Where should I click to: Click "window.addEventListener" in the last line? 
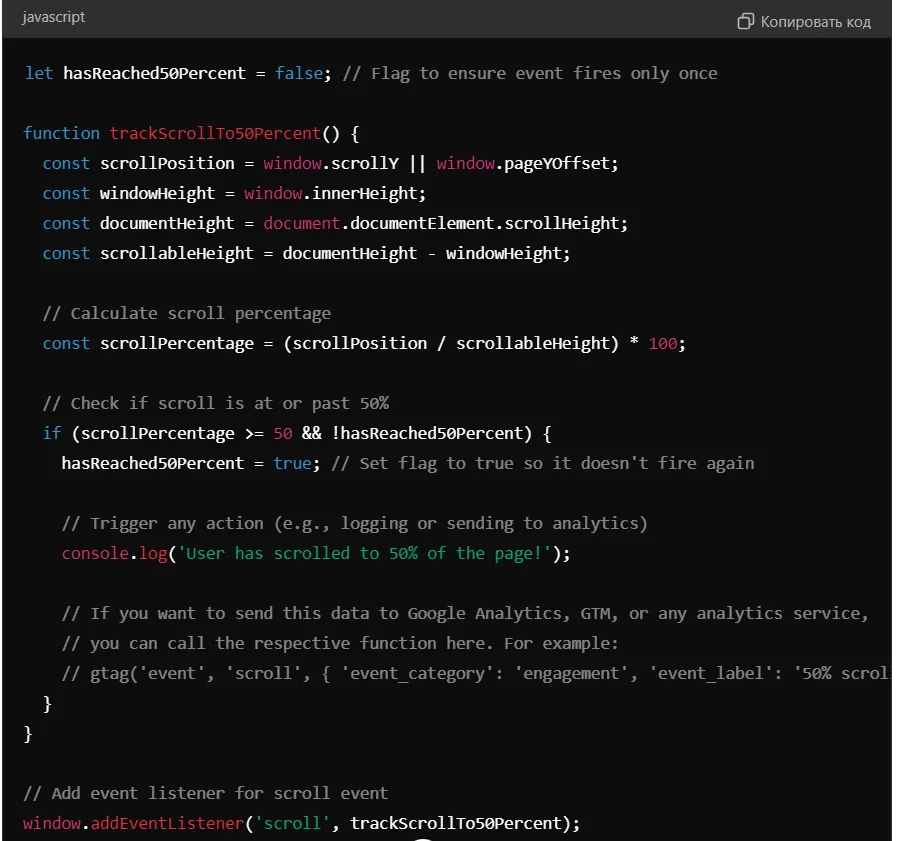133,823
